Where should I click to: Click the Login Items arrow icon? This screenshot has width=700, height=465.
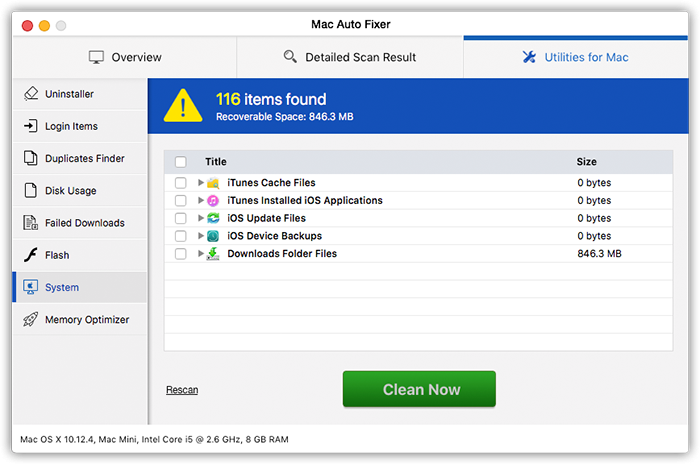coord(31,126)
